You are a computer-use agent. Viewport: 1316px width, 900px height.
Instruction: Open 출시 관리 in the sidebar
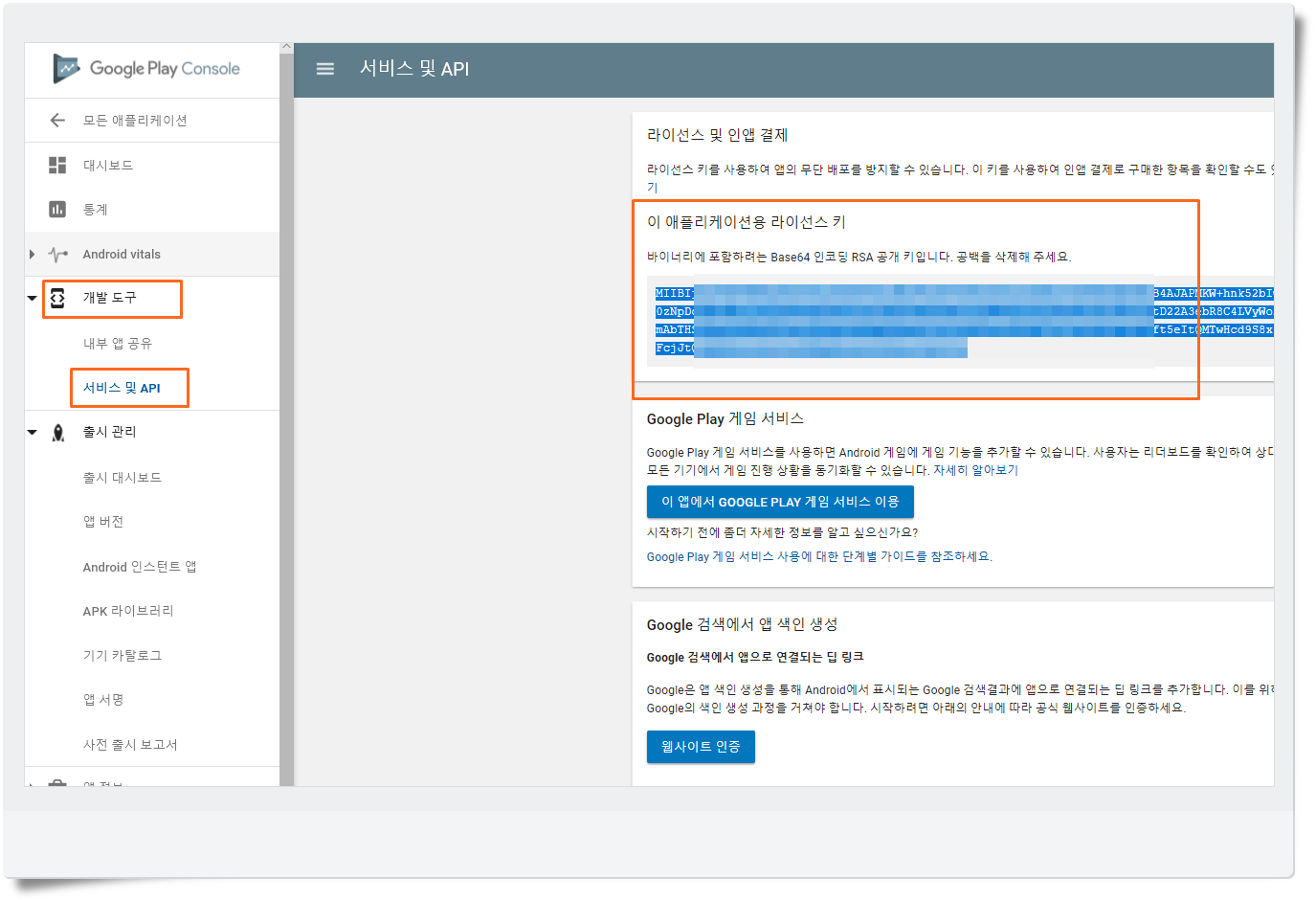pos(110,432)
